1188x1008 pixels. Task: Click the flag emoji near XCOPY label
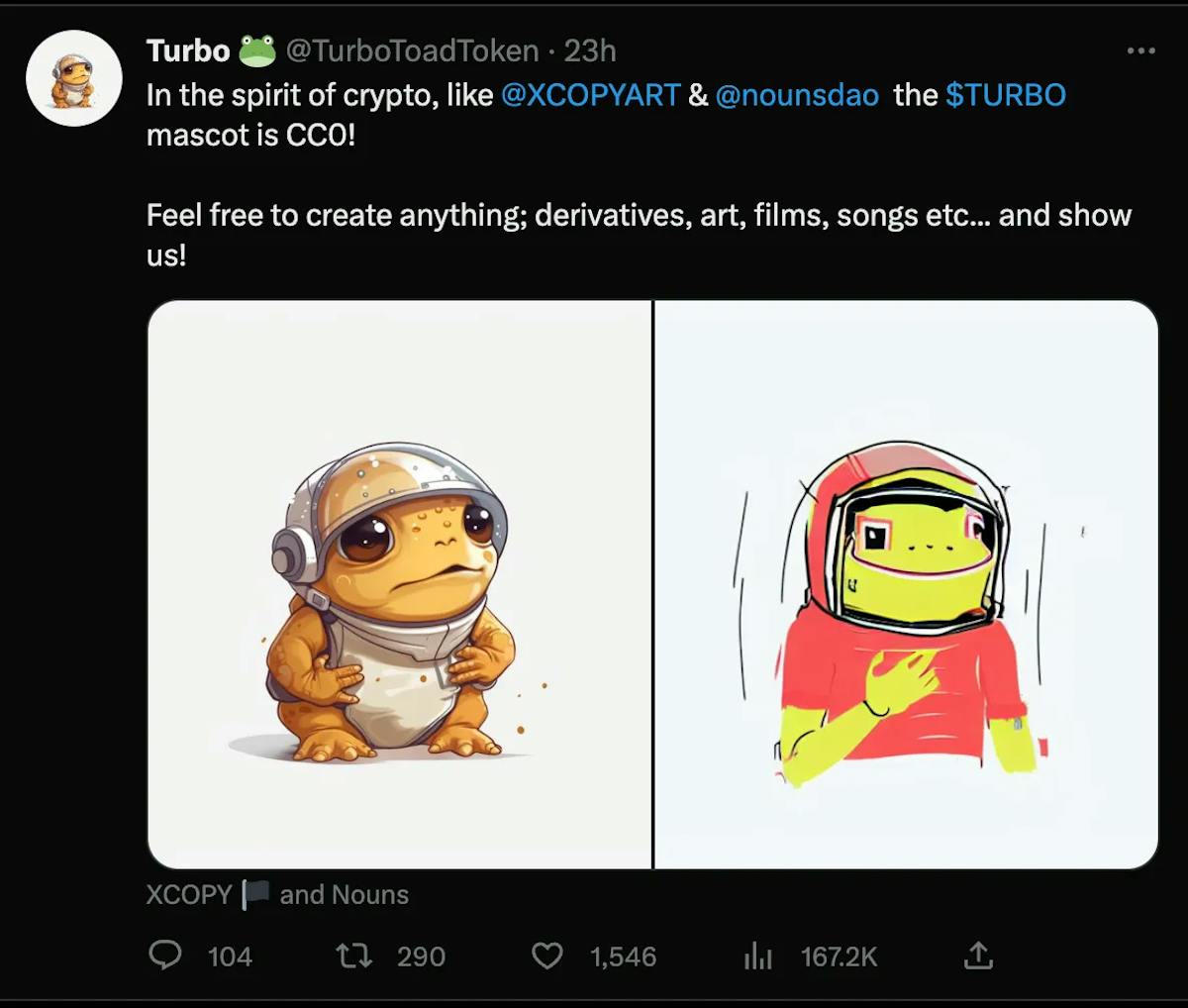click(x=255, y=894)
